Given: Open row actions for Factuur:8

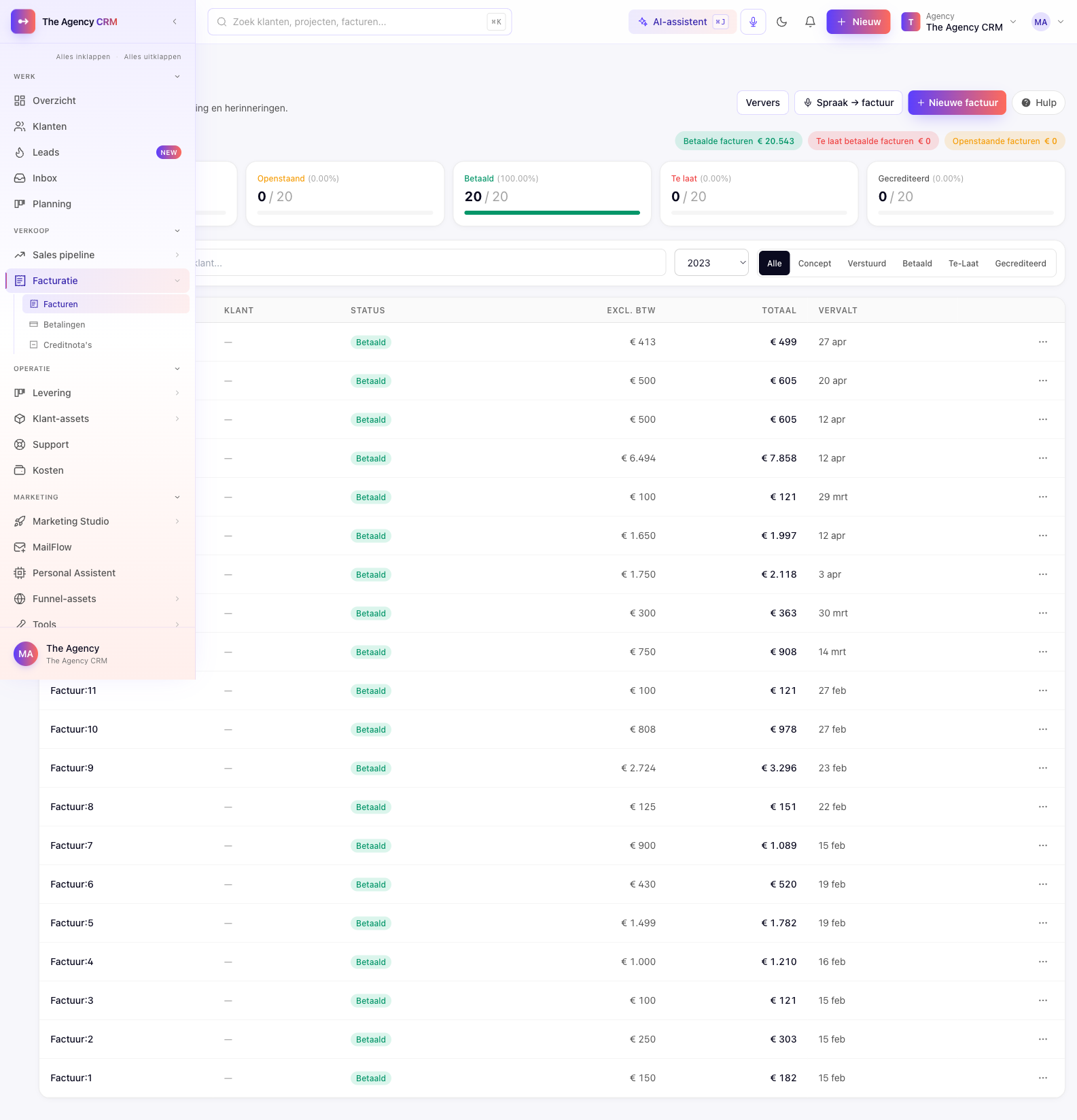Looking at the screenshot, I should (1043, 807).
